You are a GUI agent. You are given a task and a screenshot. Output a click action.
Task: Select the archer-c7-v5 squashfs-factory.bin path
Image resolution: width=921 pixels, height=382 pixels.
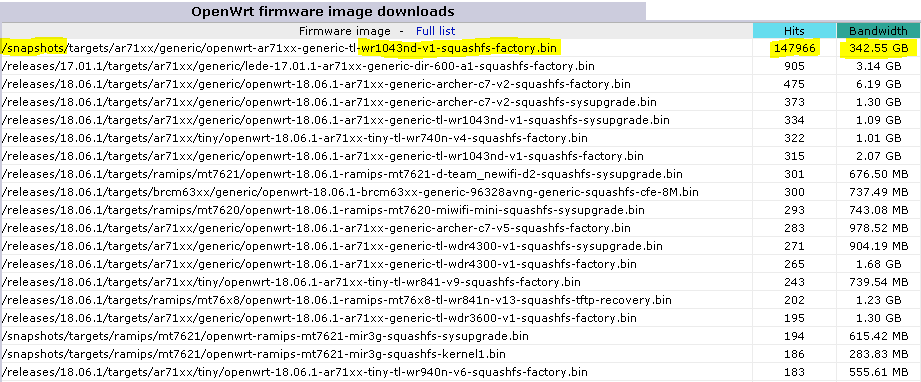[x=316, y=228]
